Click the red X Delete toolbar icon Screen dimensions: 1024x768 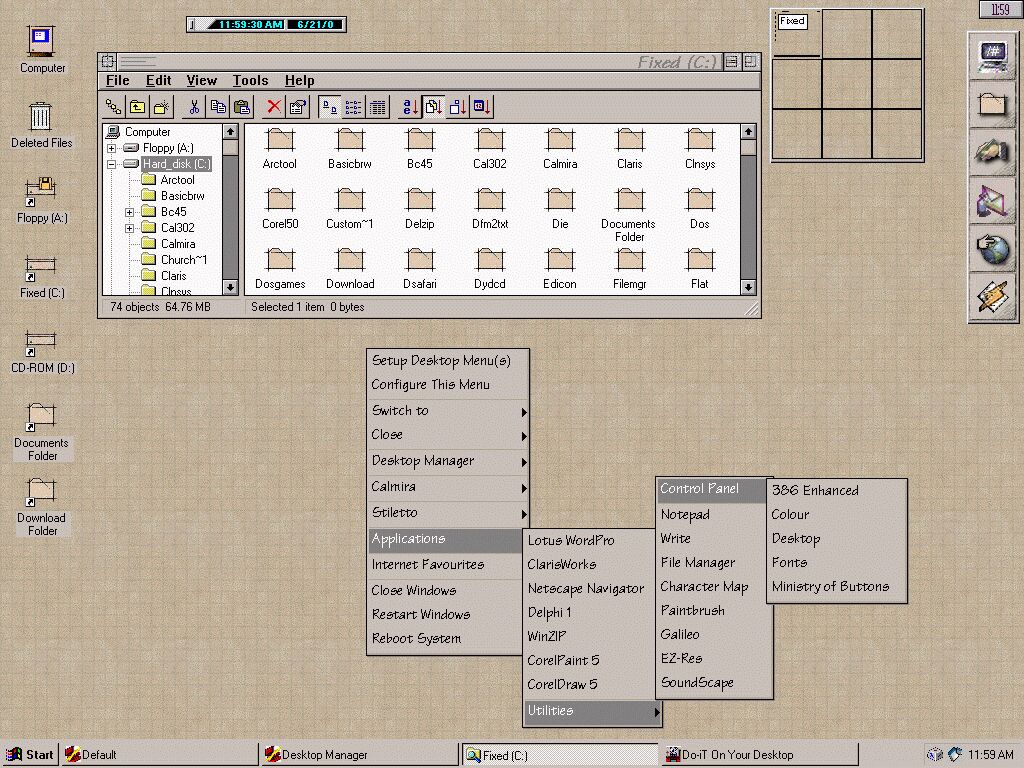273,107
